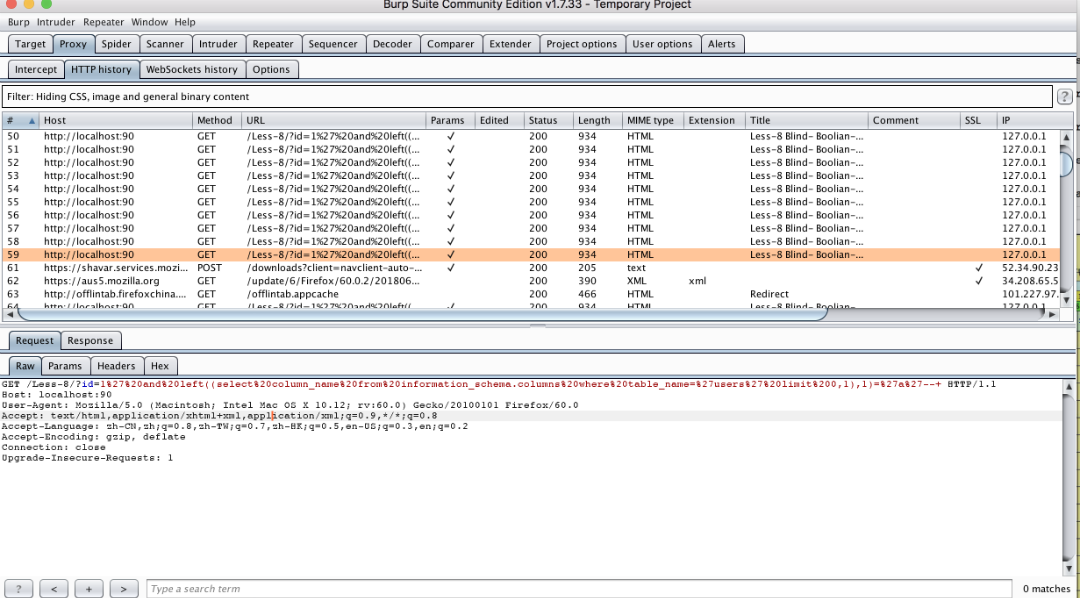This screenshot has height=598, width=1080.
Task: Switch to the Proxy tab
Action: [x=73, y=44]
